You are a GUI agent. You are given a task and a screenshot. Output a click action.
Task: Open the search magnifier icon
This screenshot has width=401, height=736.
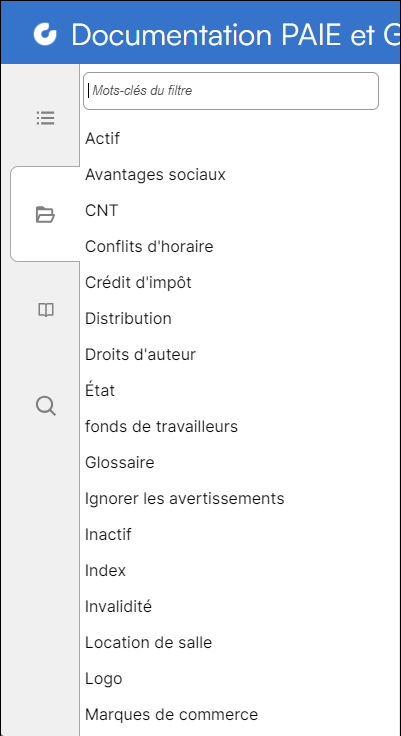[46, 406]
